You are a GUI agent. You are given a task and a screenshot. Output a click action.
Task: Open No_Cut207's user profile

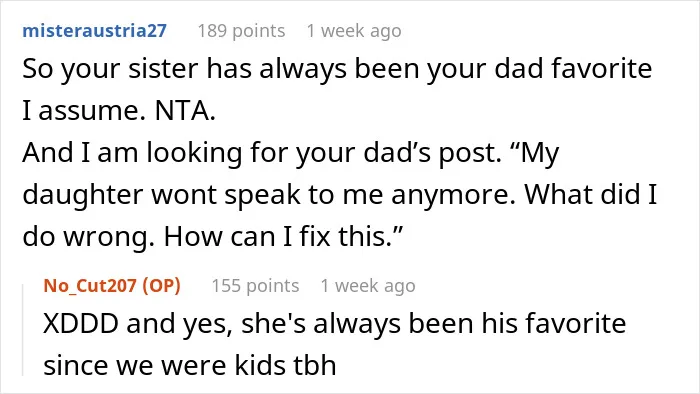click(x=90, y=285)
